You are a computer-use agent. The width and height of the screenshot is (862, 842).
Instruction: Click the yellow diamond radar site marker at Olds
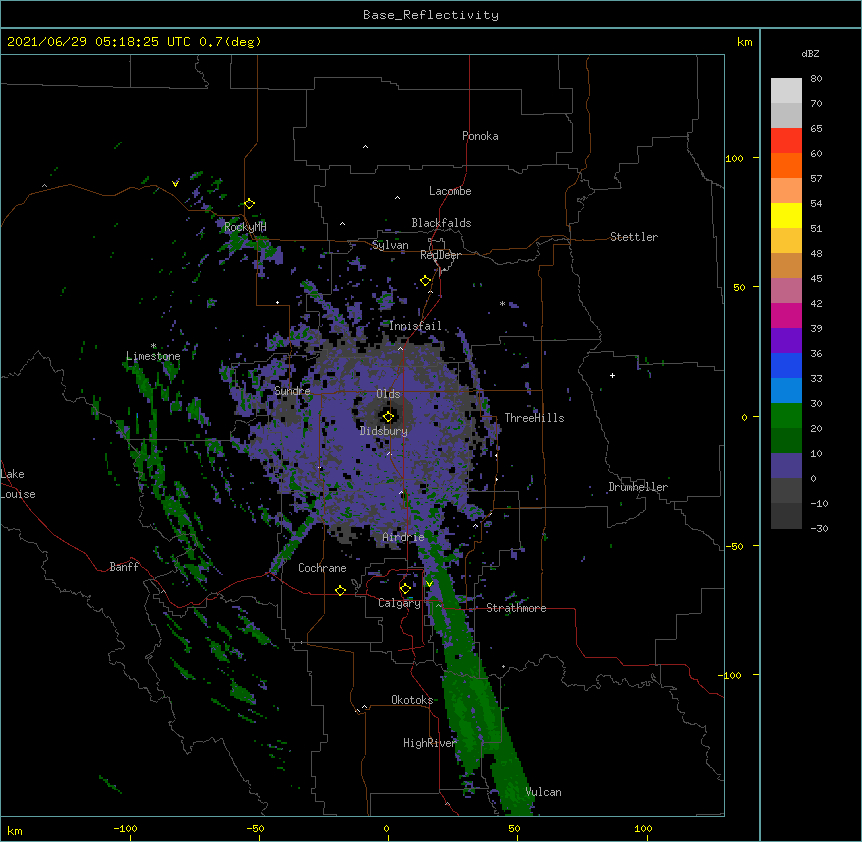(388, 417)
